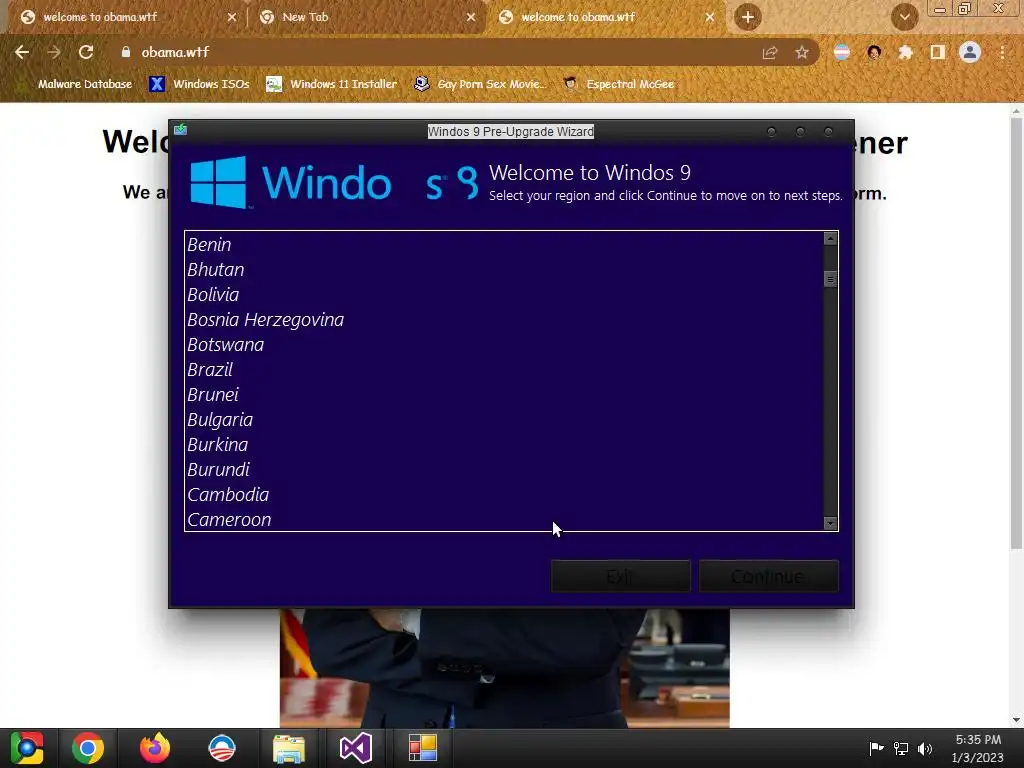Bookmark this page with star icon

[x=801, y=53]
